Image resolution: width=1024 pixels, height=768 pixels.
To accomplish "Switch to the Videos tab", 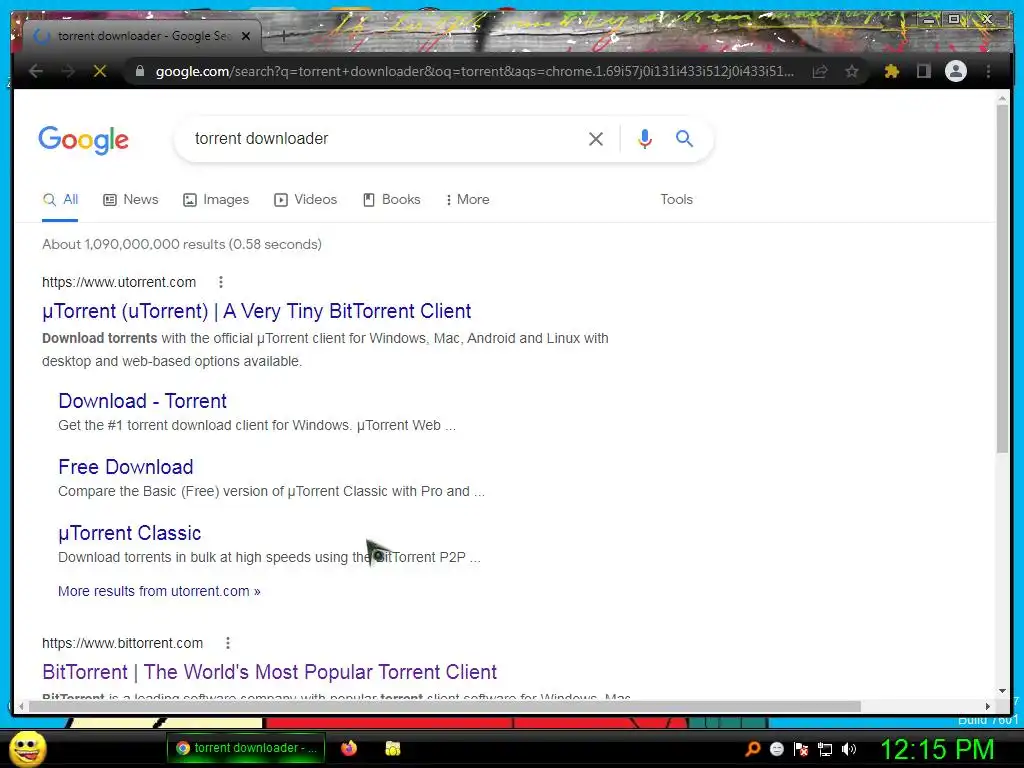I will tap(306, 200).
